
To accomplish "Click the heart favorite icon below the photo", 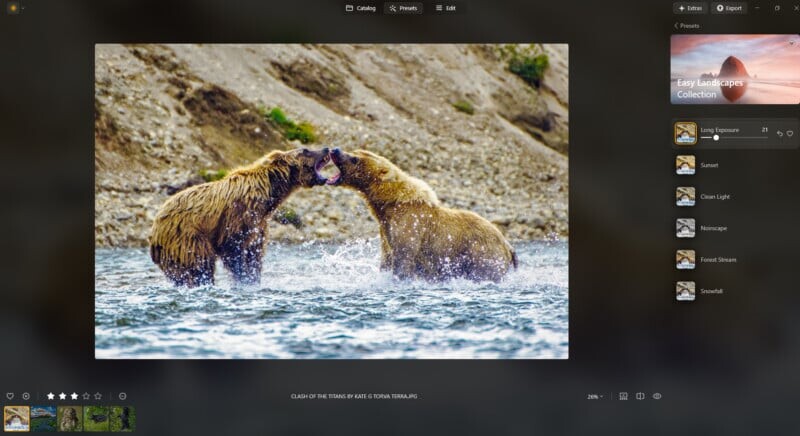I will coord(10,396).
